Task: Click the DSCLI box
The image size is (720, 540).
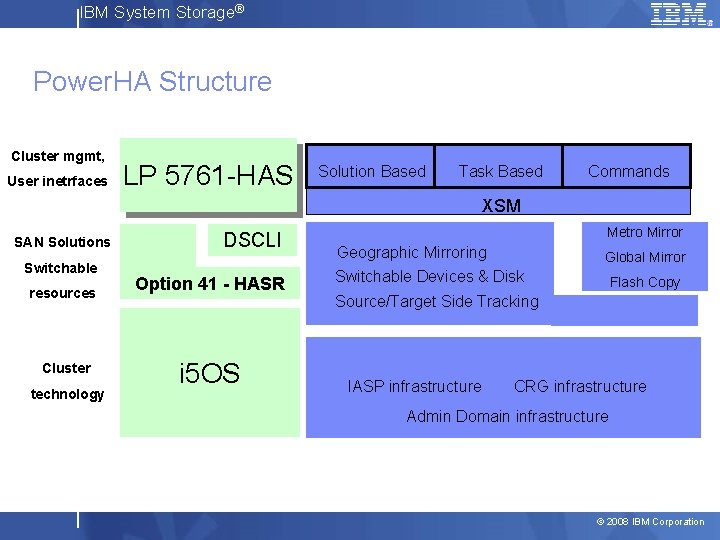Action: tap(252, 240)
